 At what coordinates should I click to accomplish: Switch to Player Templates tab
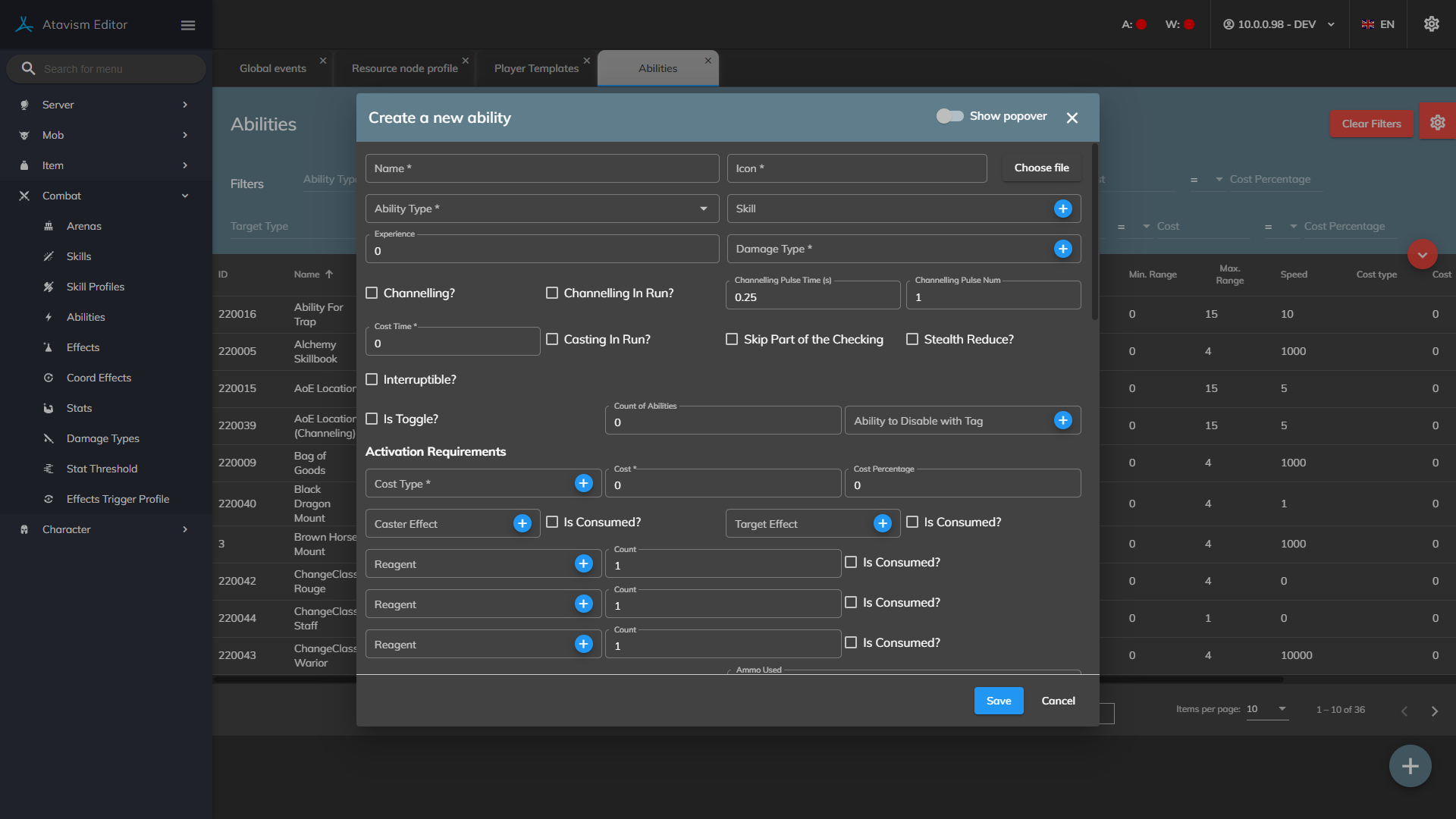[x=536, y=68]
